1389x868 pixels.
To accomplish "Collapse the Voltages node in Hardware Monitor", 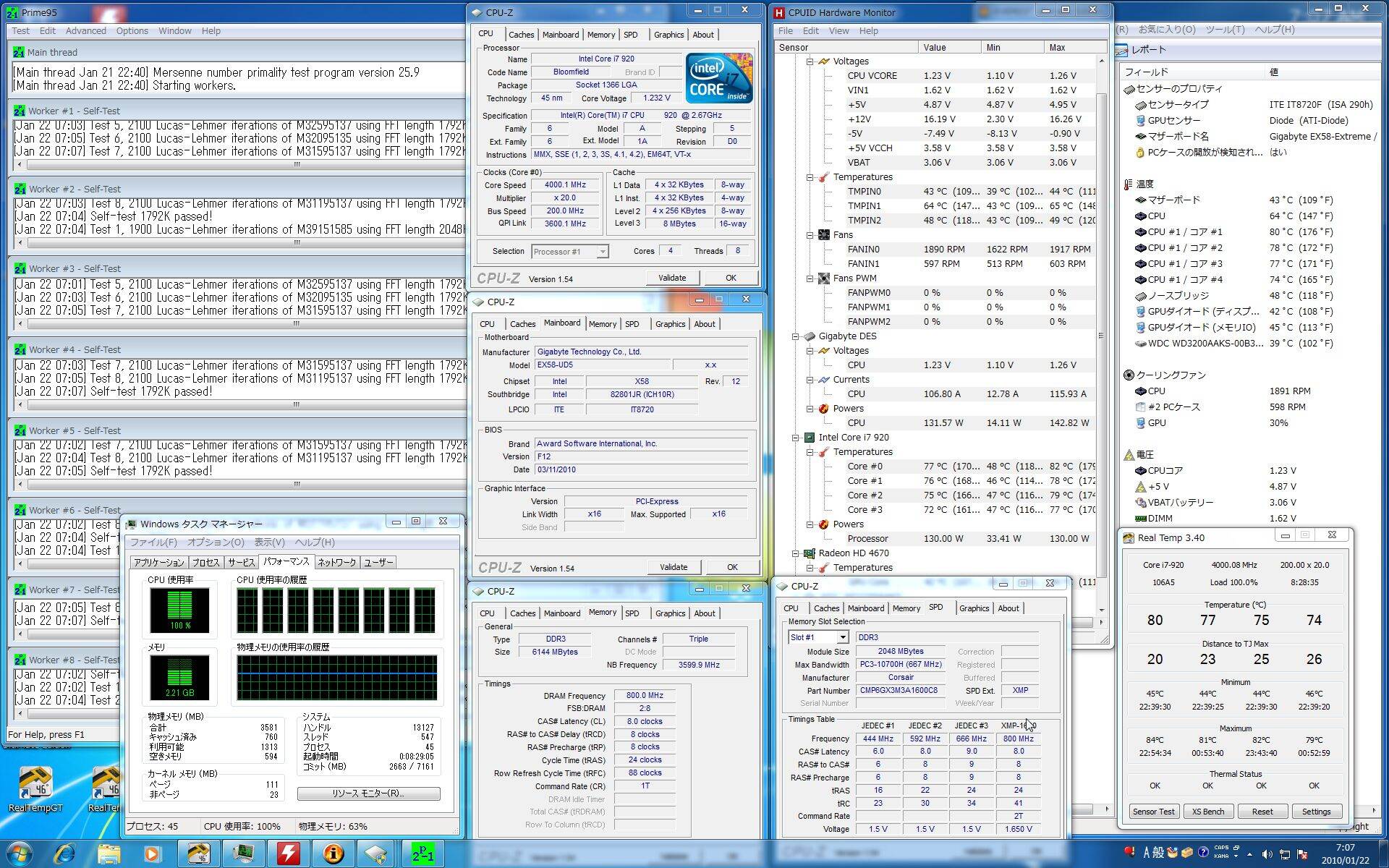I will pos(810,61).
